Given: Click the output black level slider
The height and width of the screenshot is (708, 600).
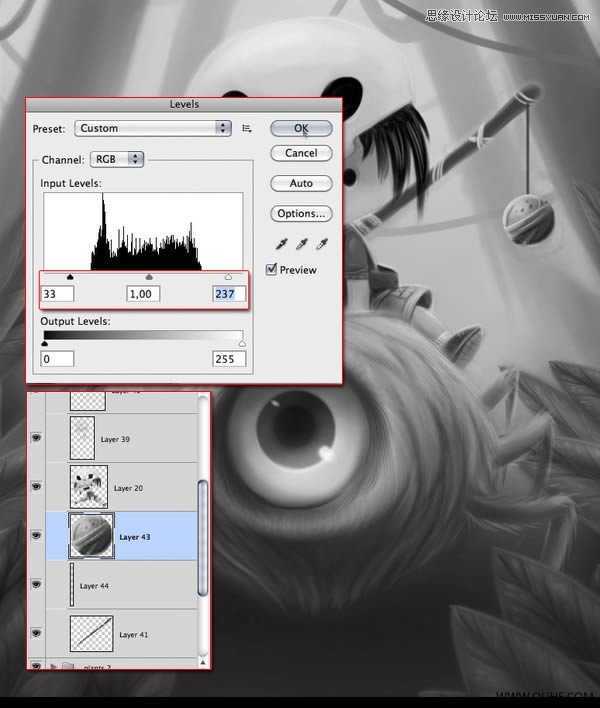Looking at the screenshot, I should (x=44, y=344).
